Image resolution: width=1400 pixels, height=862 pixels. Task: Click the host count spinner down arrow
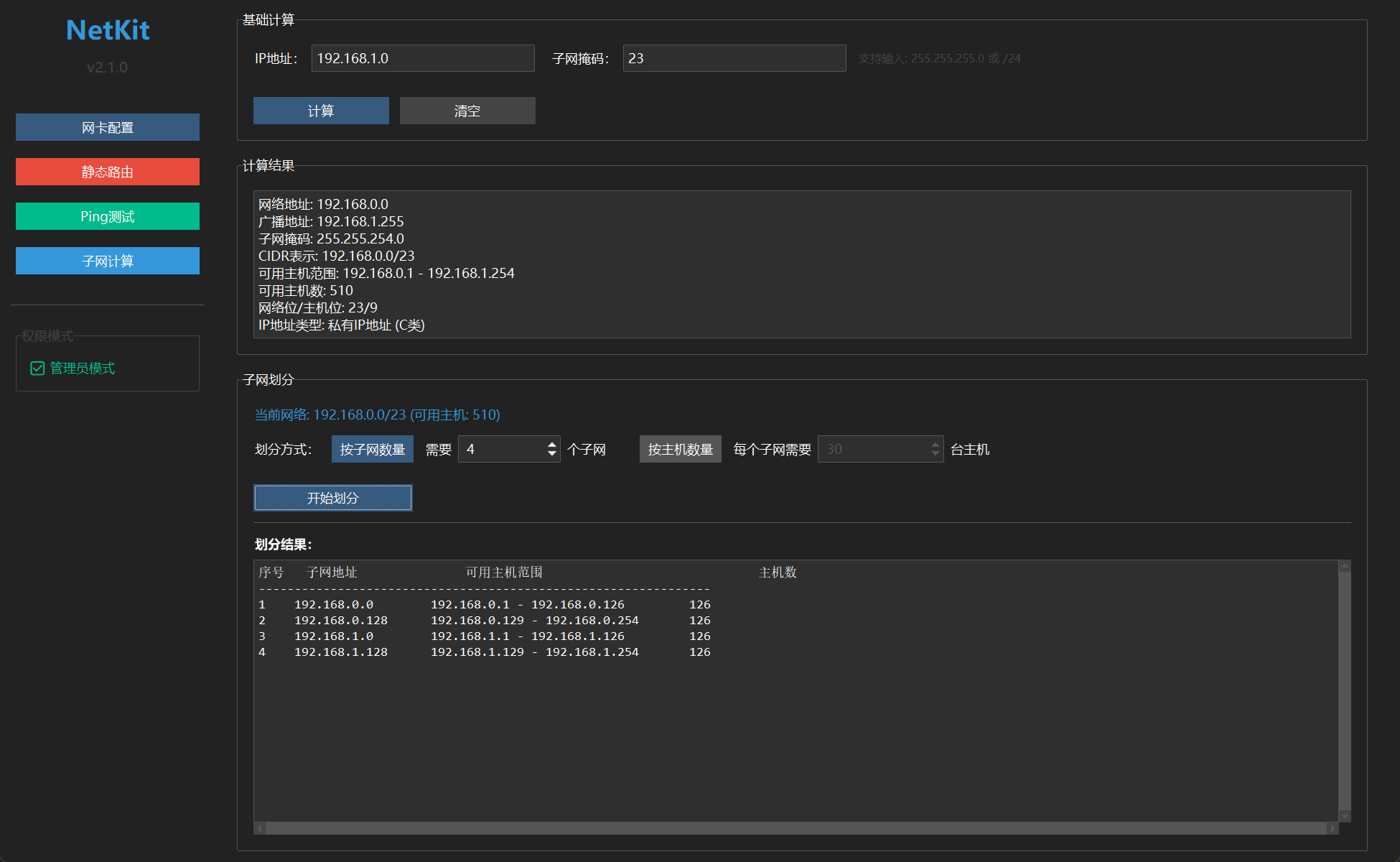coord(935,455)
